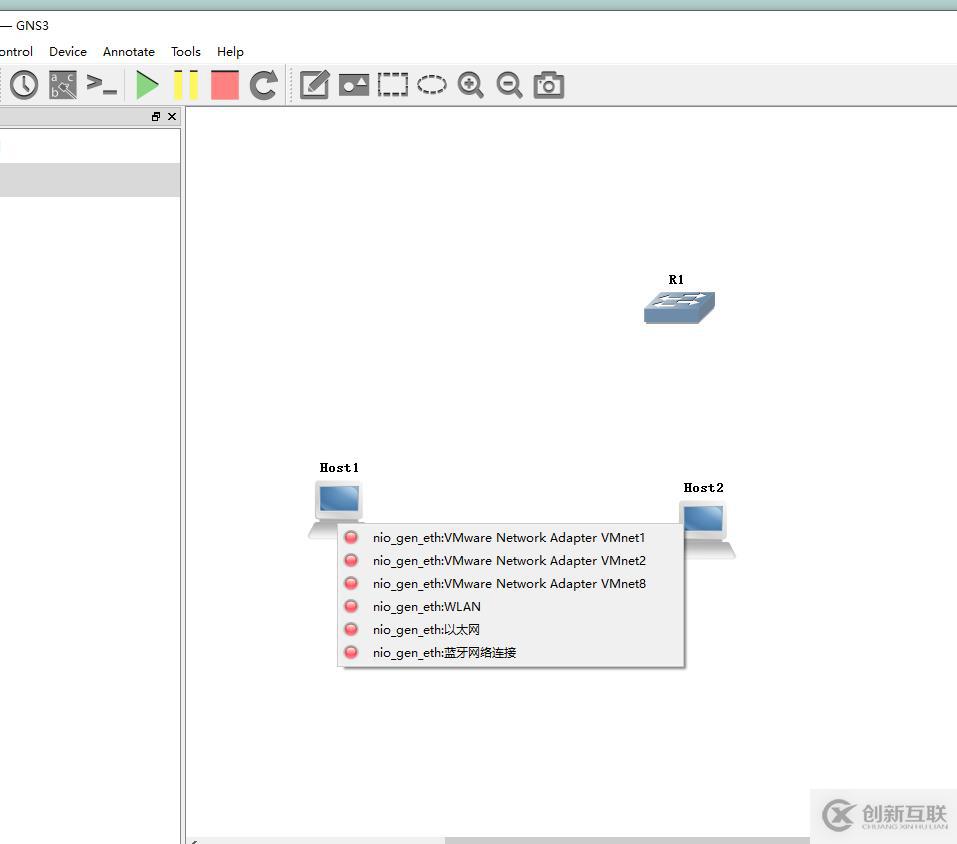Image resolution: width=957 pixels, height=844 pixels.
Task: Choose the nio_gen_eth:WLAN interface
Action: pyautogui.click(x=510, y=607)
